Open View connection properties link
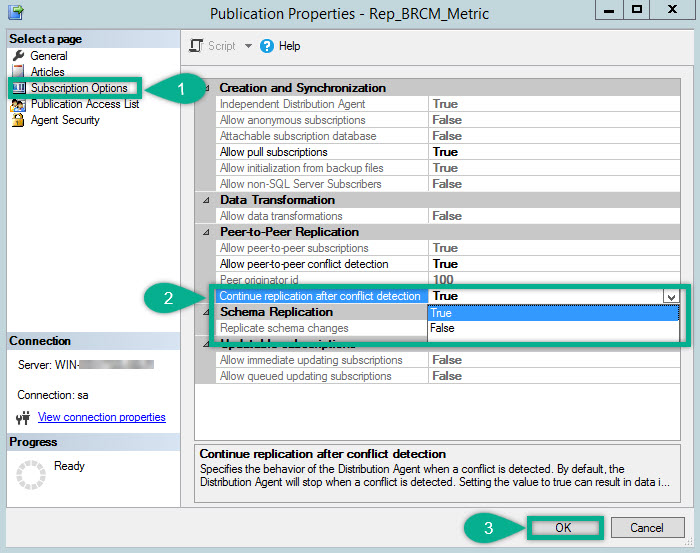This screenshot has height=553, width=700. (102, 417)
